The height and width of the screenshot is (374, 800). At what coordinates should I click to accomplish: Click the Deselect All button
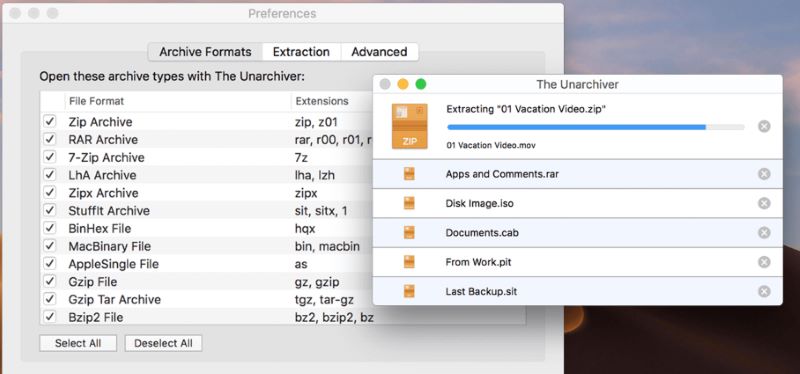163,343
